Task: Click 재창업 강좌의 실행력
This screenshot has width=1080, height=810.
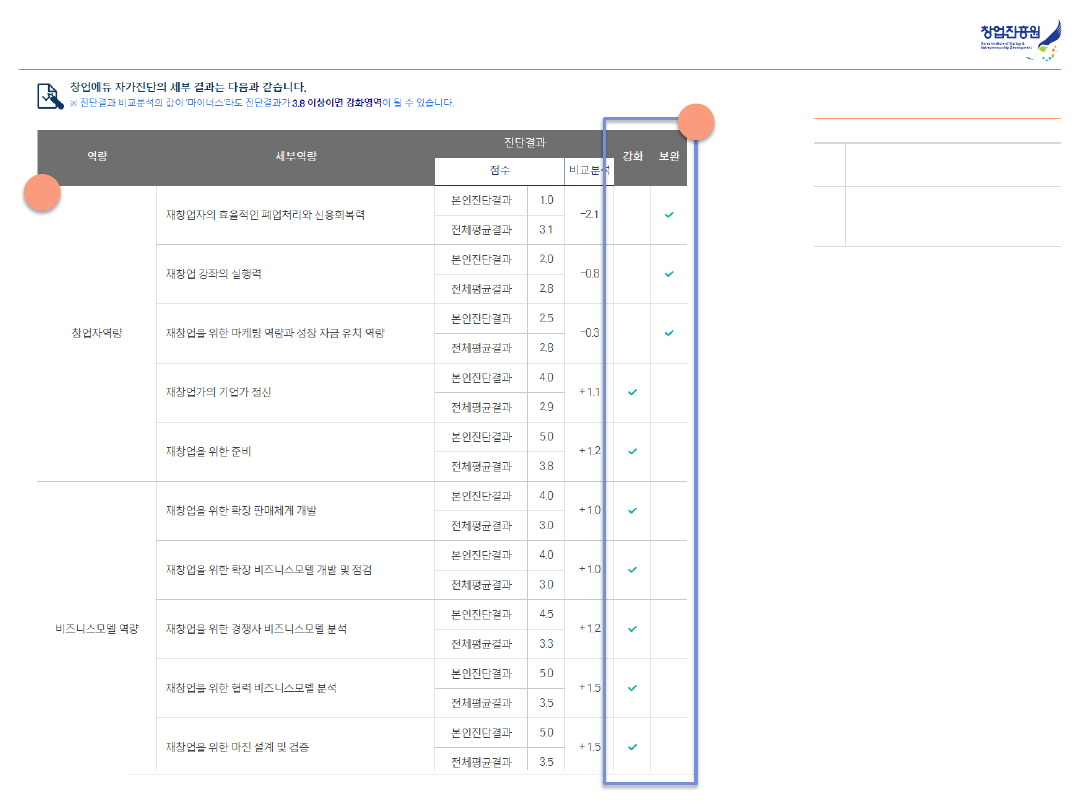Action: [x=214, y=274]
